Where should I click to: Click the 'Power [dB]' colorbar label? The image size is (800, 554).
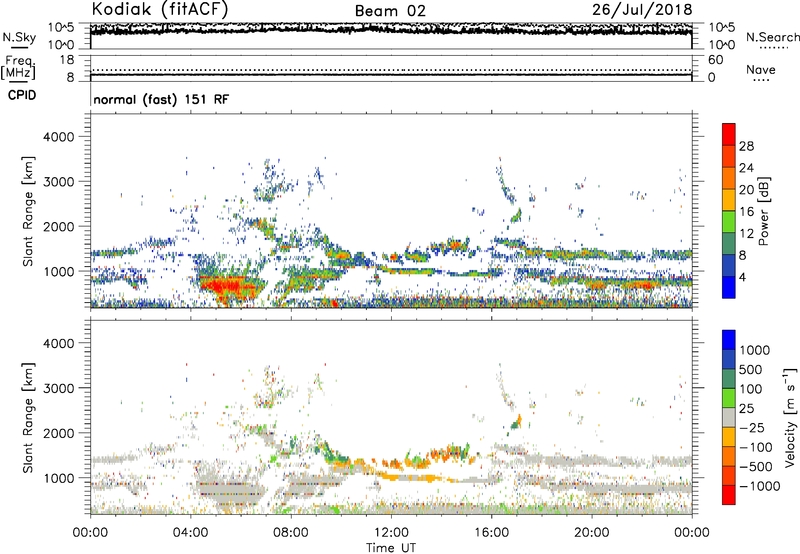point(764,211)
